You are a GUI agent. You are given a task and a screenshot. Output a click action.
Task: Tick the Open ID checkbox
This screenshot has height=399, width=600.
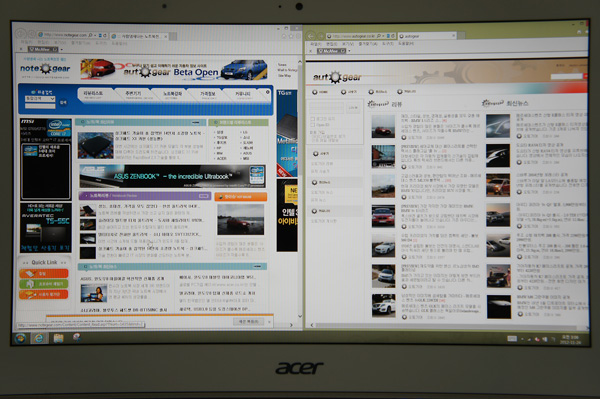(313, 125)
